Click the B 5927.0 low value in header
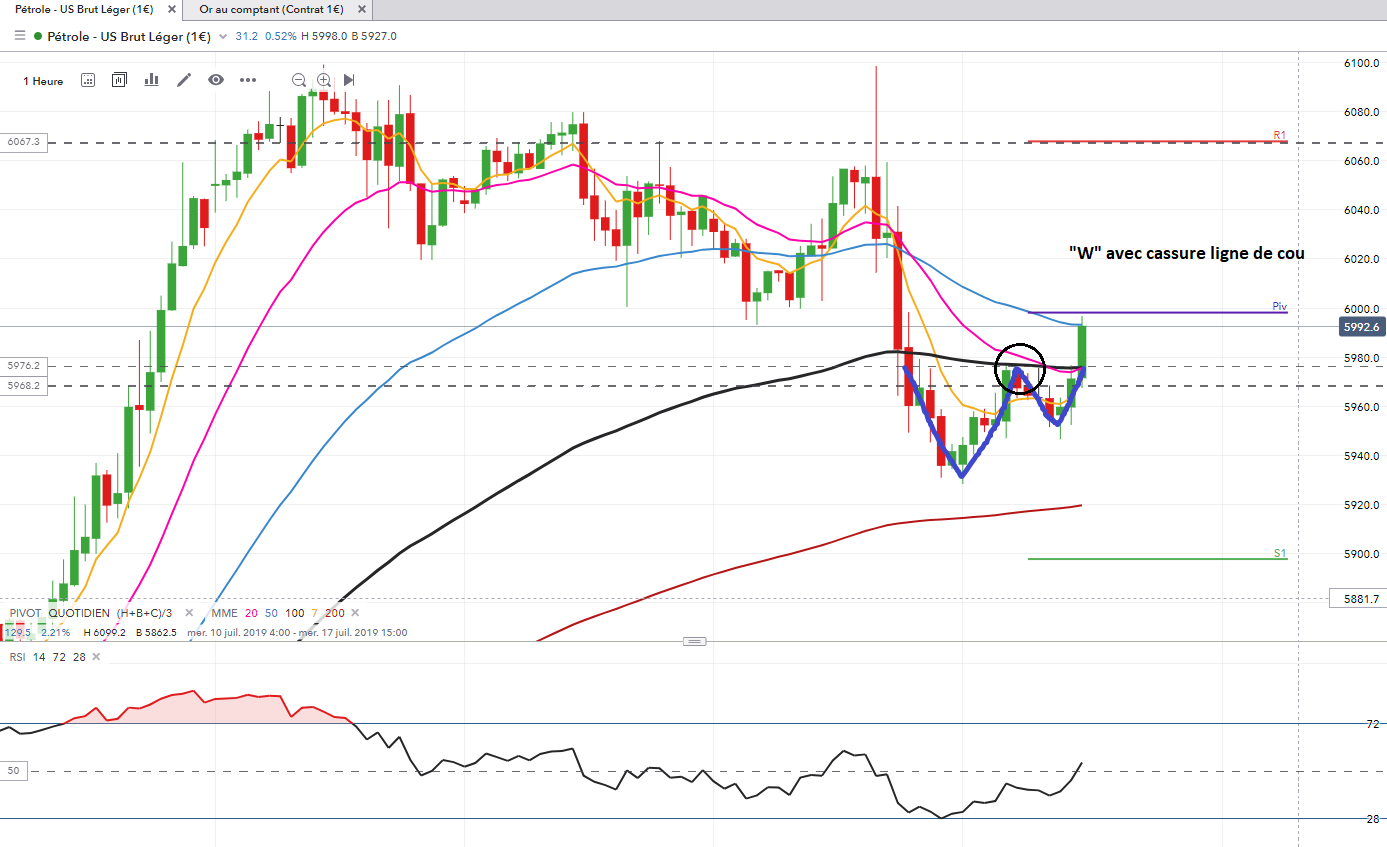The height and width of the screenshot is (847, 1387). [376, 36]
